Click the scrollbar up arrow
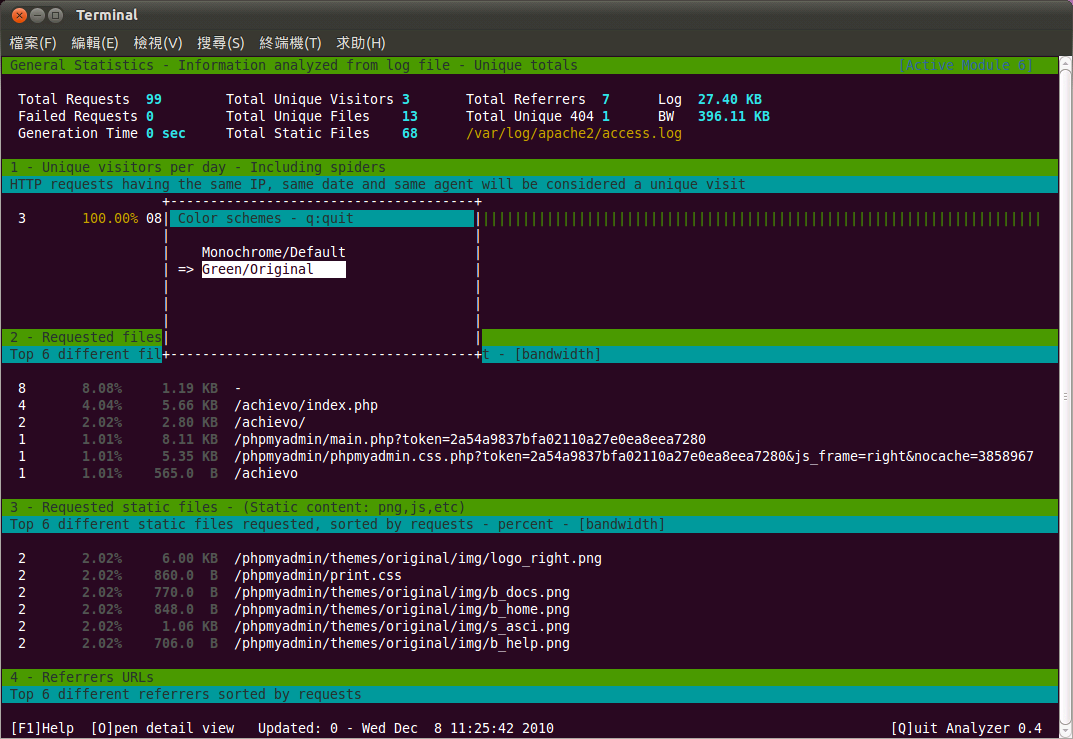Image resolution: width=1073 pixels, height=739 pixels. pyautogui.click(x=1065, y=63)
